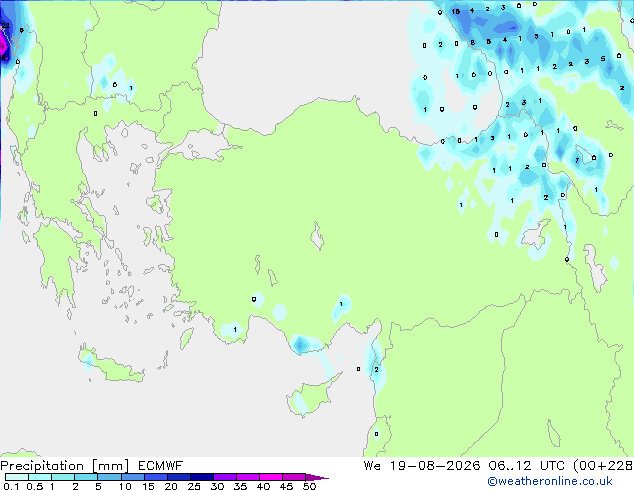634x490 pixels.
Task: Click the '10' precipitation value on map
Action: click(456, 11)
